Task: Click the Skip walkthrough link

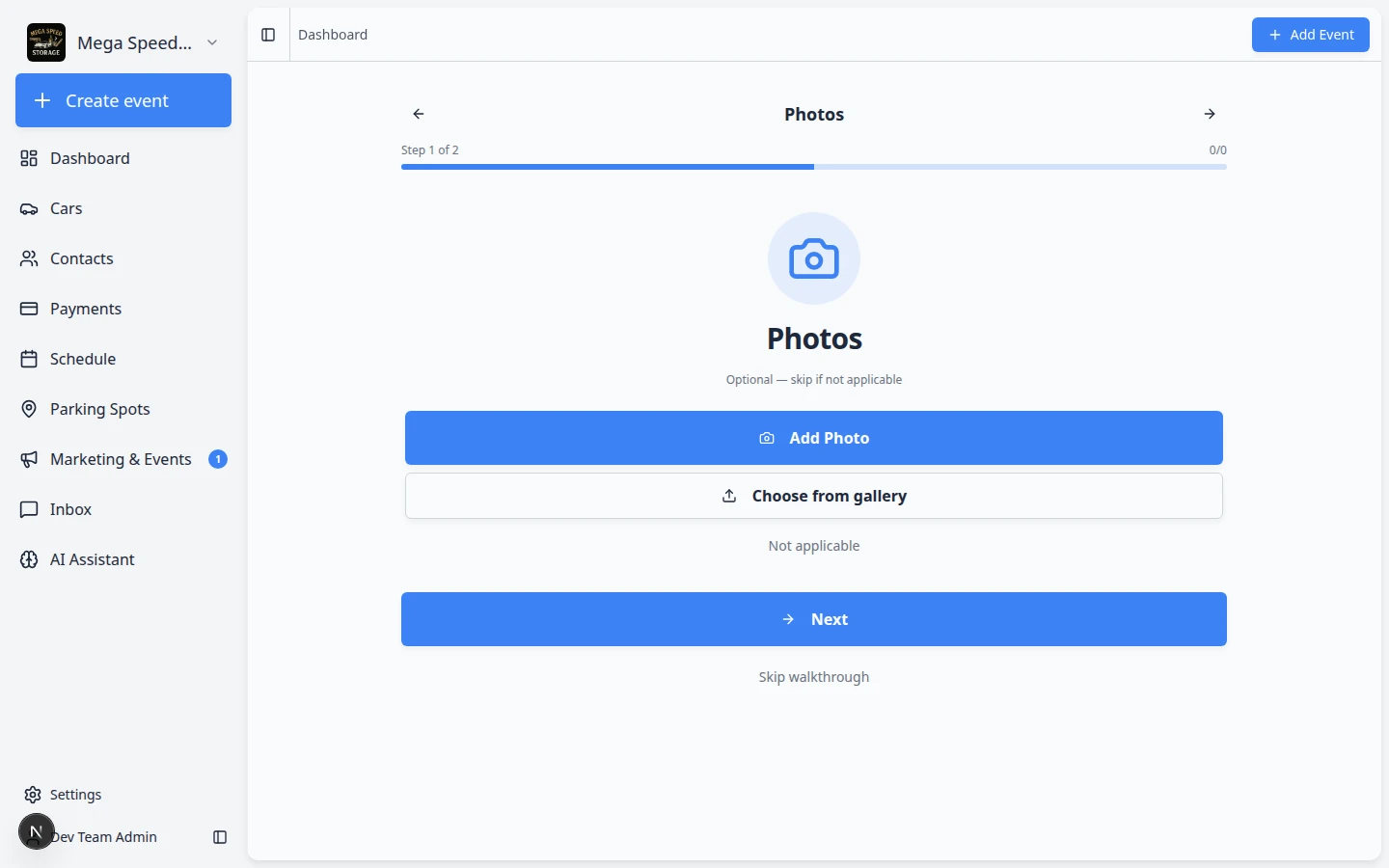Action: (814, 677)
